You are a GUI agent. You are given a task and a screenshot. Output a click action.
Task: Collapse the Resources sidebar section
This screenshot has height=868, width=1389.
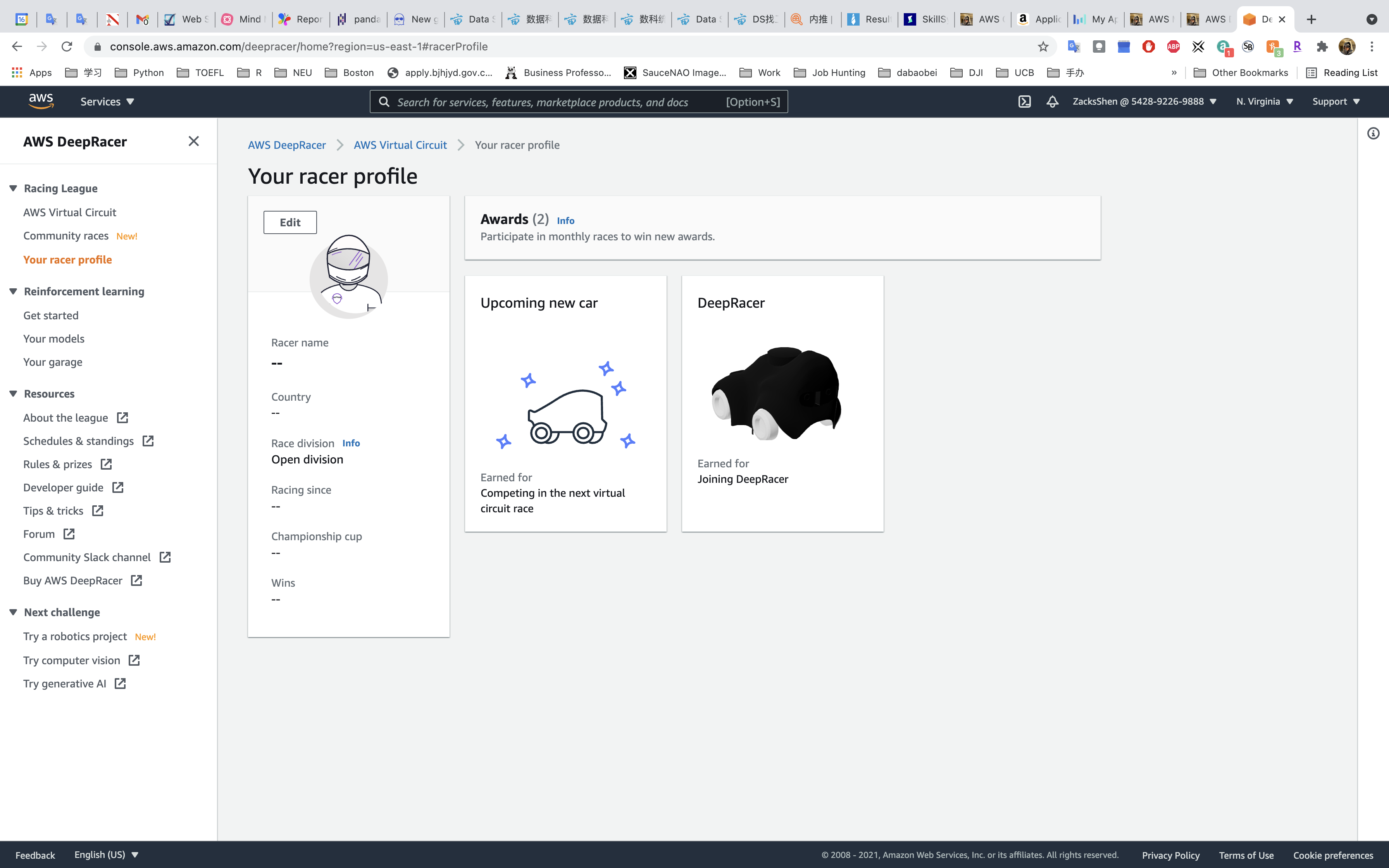tap(13, 393)
